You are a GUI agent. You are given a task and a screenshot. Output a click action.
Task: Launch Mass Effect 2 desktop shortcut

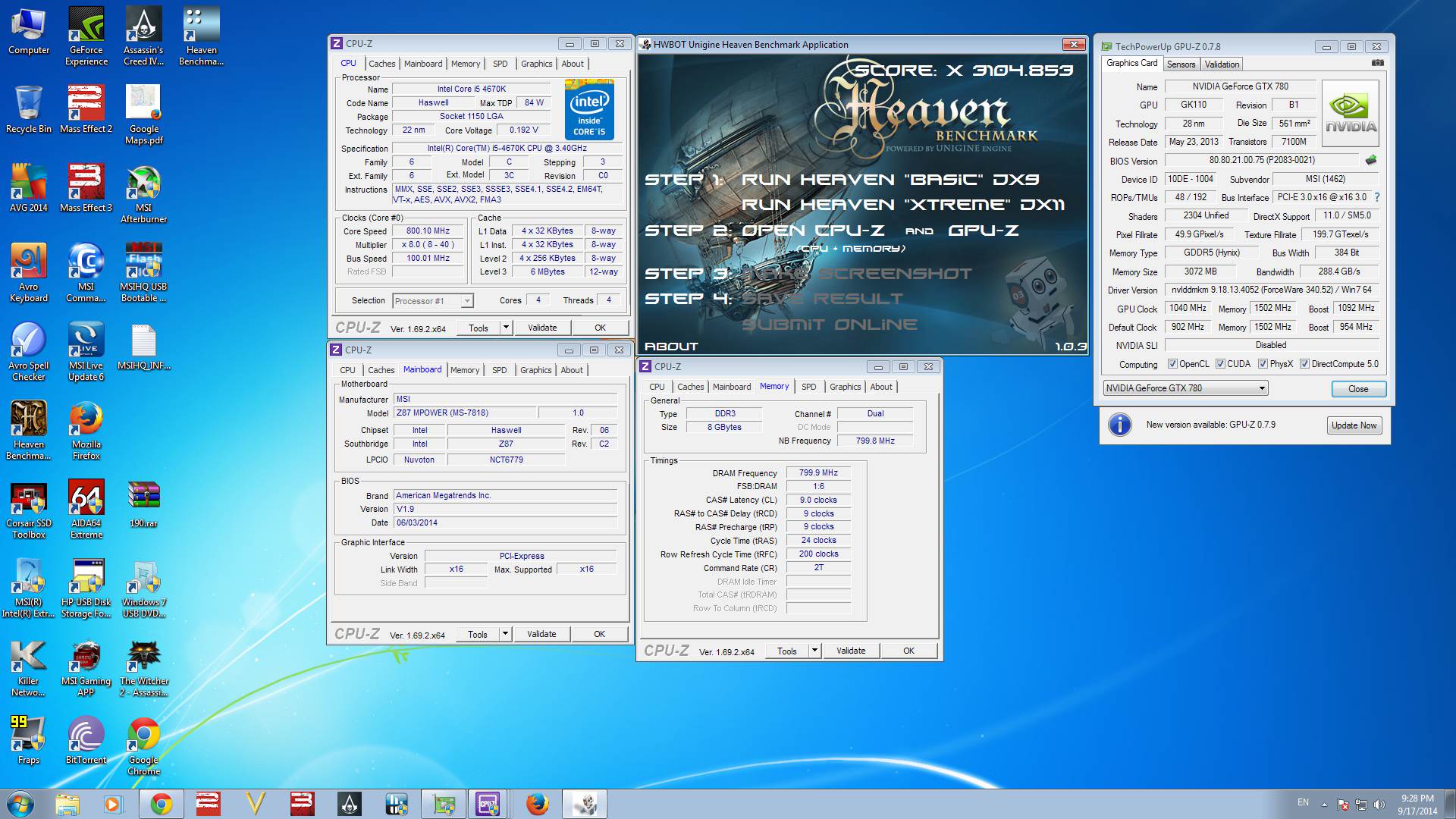(x=86, y=109)
